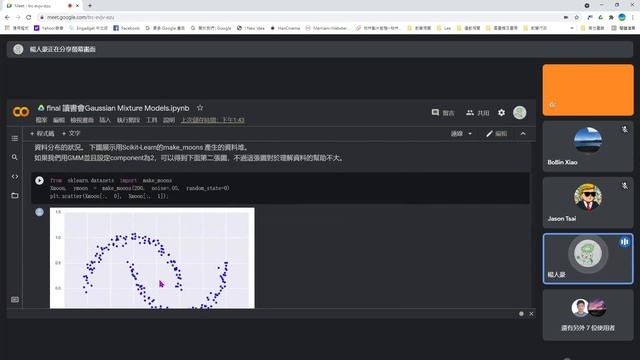Image resolution: width=640 pixels, height=360 pixels.
Task: Open a new Chrome tab
Action: click(90, 6)
